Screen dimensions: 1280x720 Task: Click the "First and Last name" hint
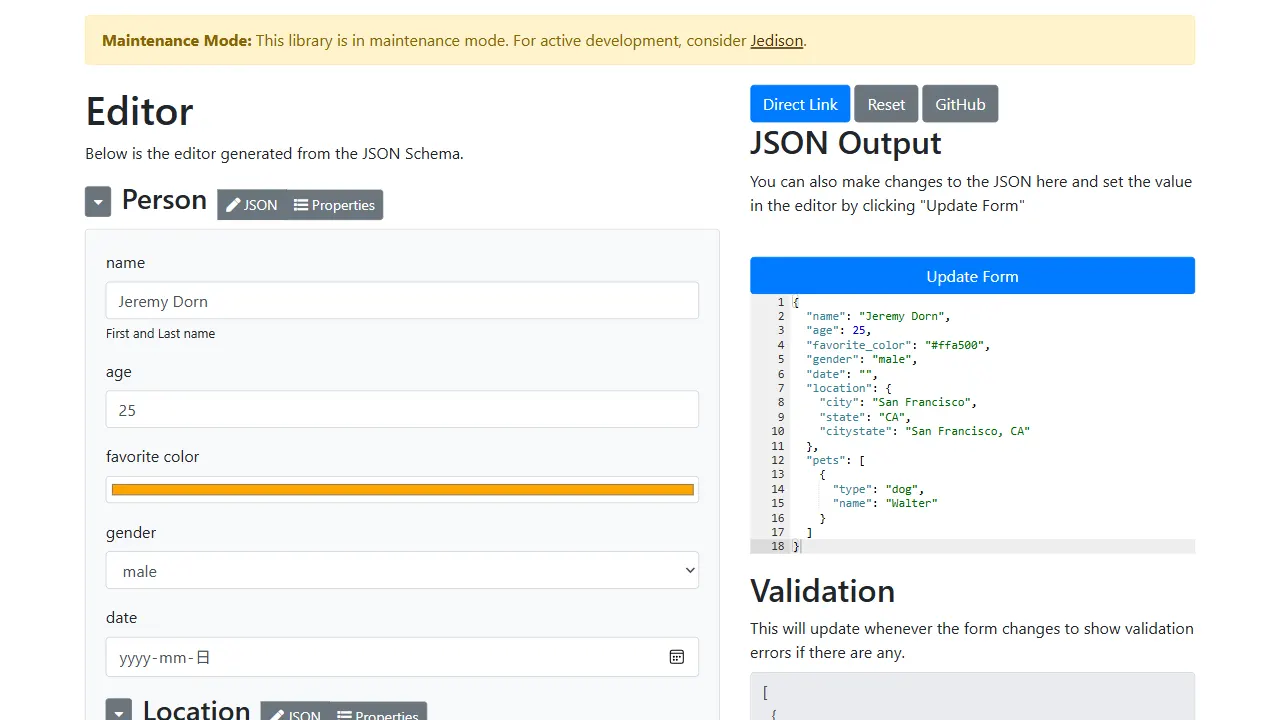tap(160, 333)
